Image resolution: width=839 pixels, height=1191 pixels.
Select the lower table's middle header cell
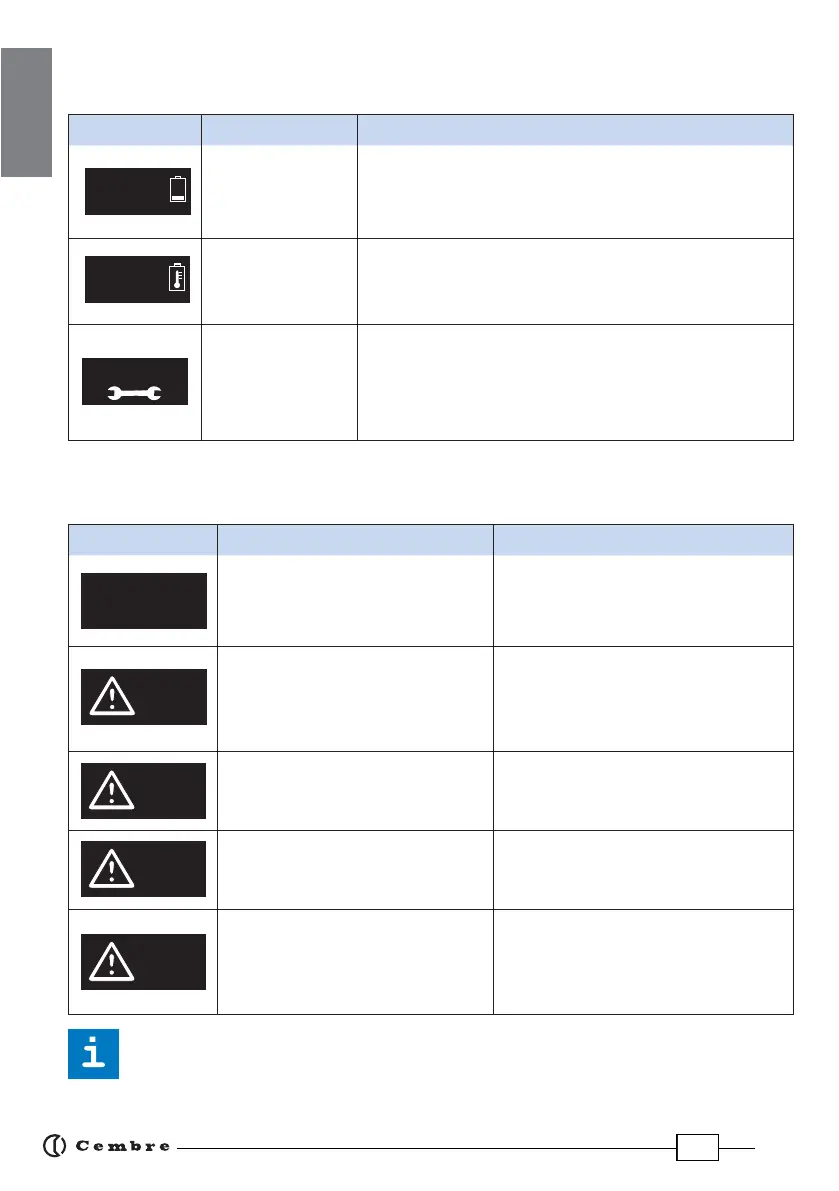(x=355, y=539)
